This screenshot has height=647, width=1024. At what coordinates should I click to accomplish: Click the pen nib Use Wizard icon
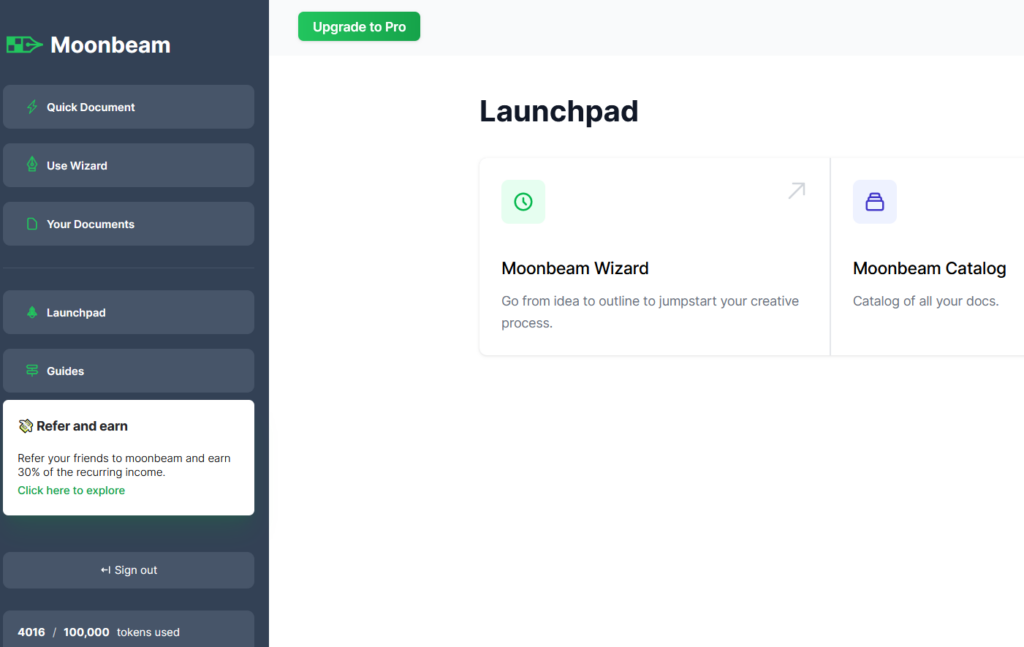(x=32, y=165)
